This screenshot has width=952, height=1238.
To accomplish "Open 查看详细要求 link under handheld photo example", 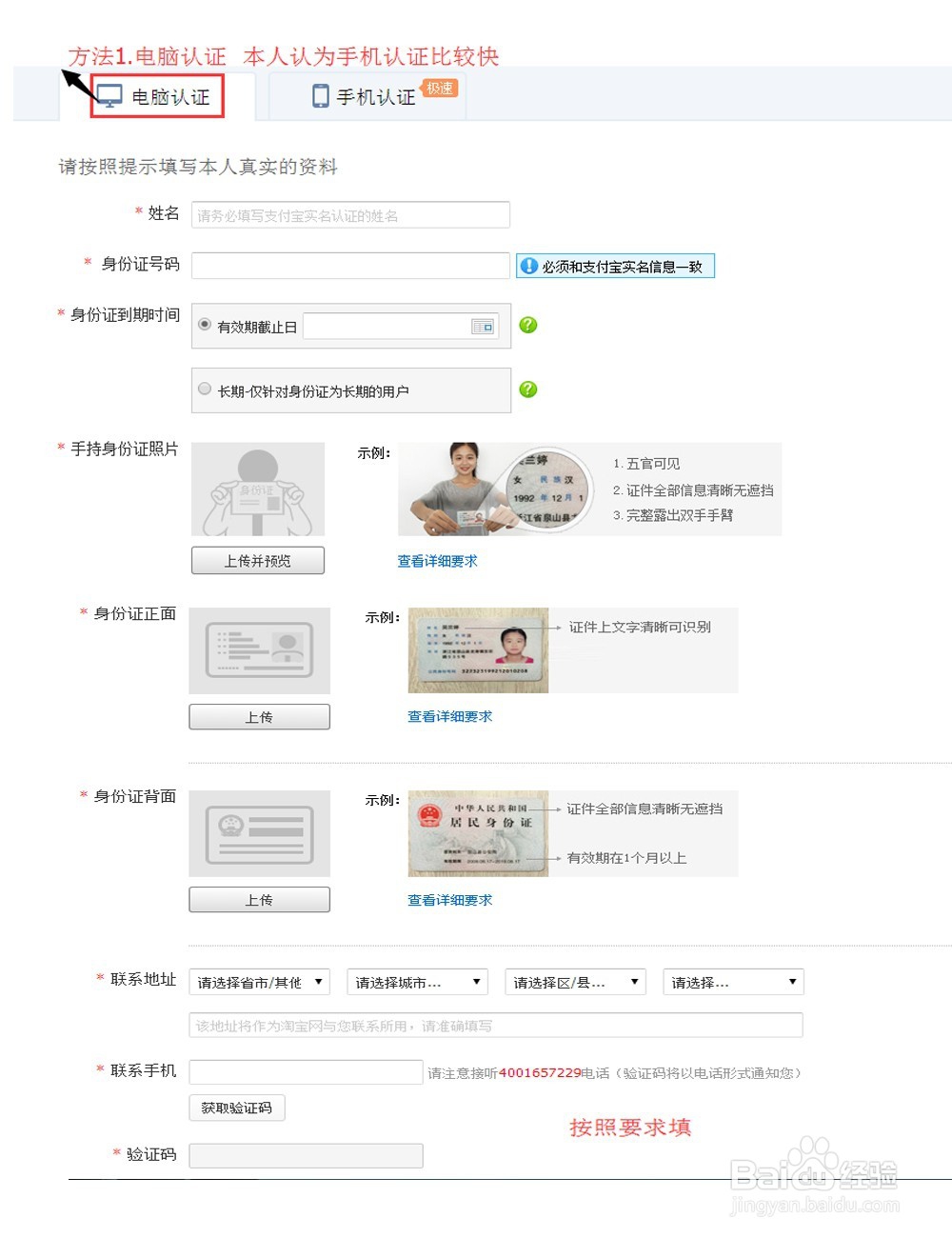I will pyautogui.click(x=438, y=561).
